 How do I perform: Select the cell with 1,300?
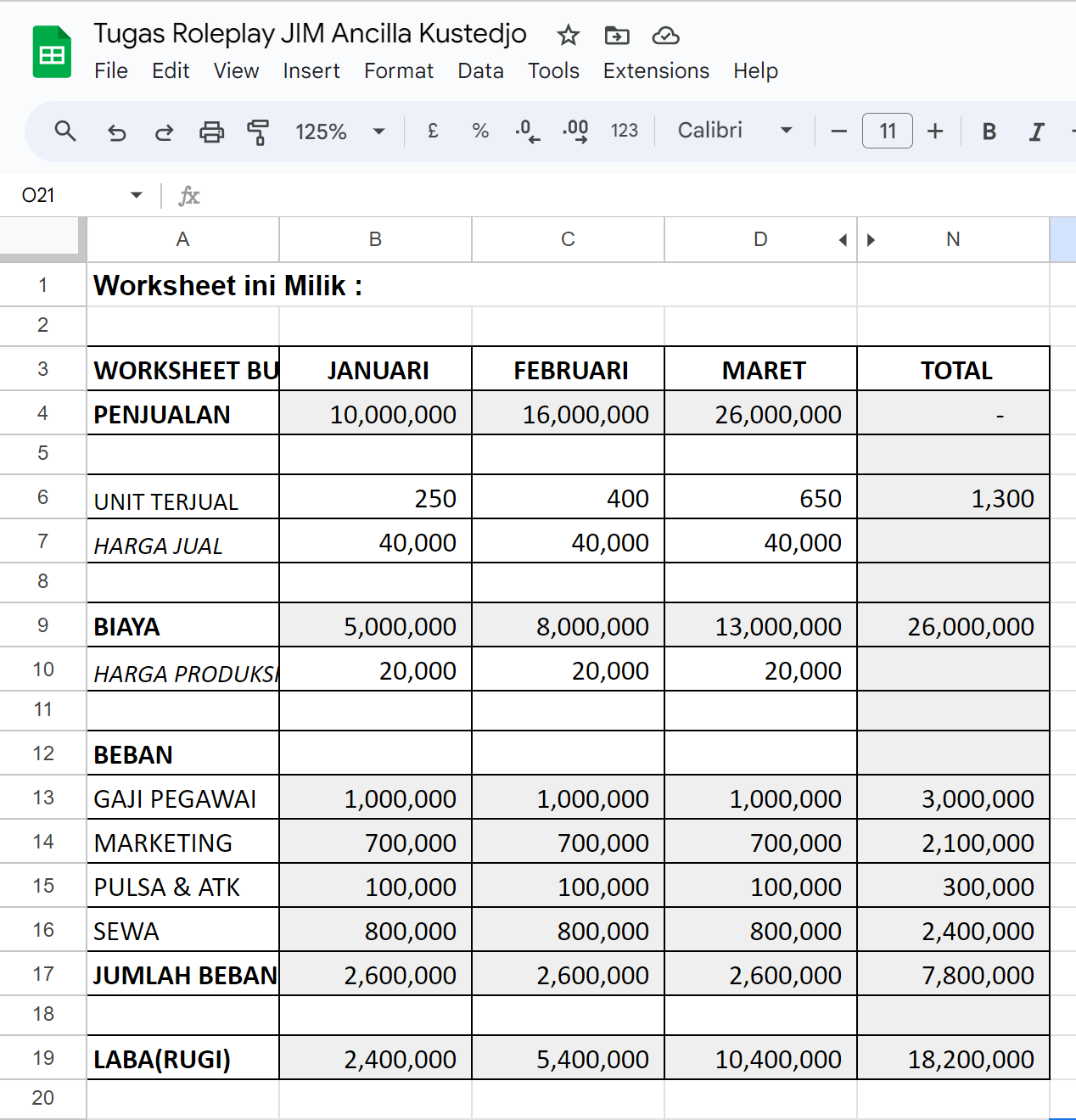point(954,497)
